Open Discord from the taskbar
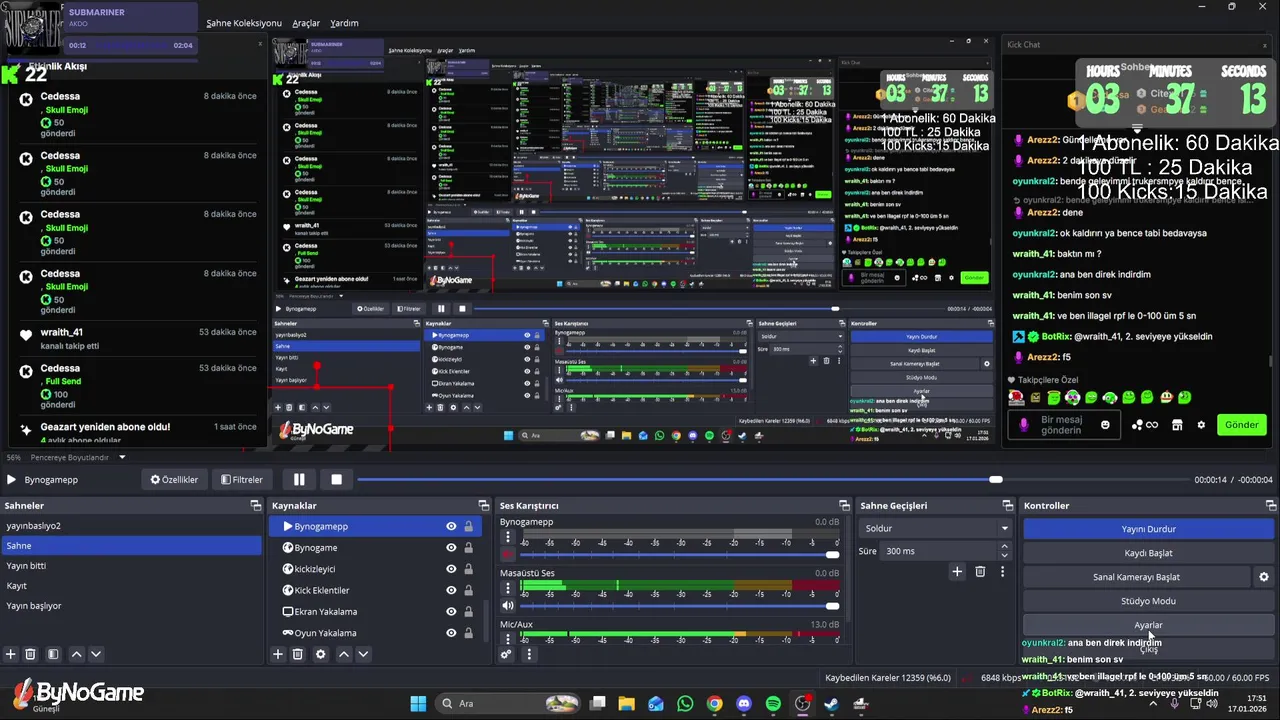 click(743, 704)
